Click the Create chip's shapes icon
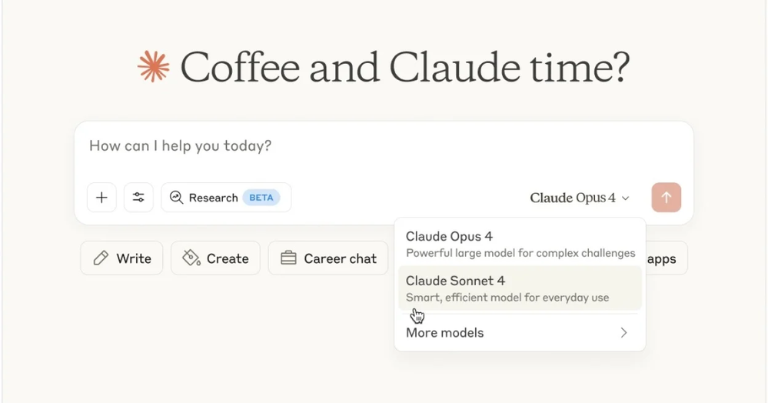768x403 pixels. pos(191,258)
